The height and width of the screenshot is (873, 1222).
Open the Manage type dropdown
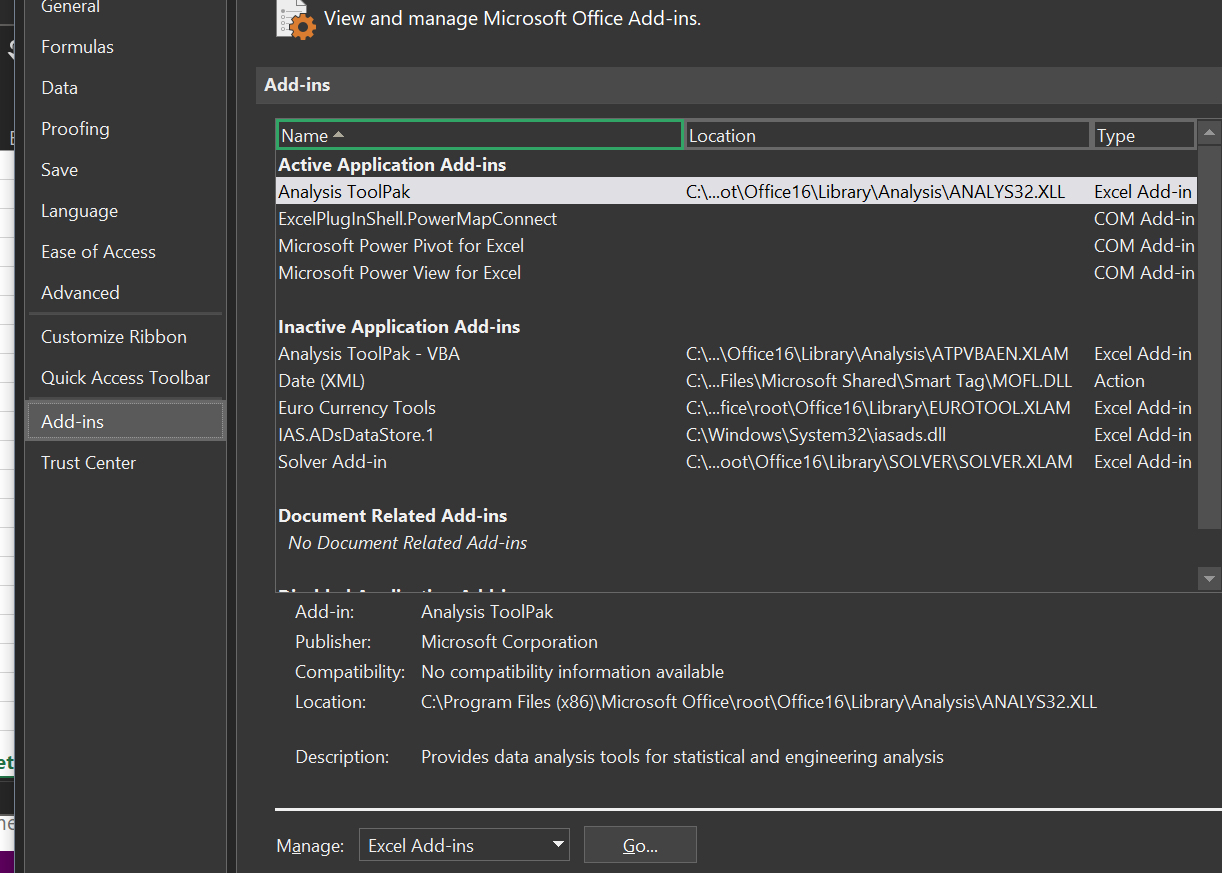(463, 845)
